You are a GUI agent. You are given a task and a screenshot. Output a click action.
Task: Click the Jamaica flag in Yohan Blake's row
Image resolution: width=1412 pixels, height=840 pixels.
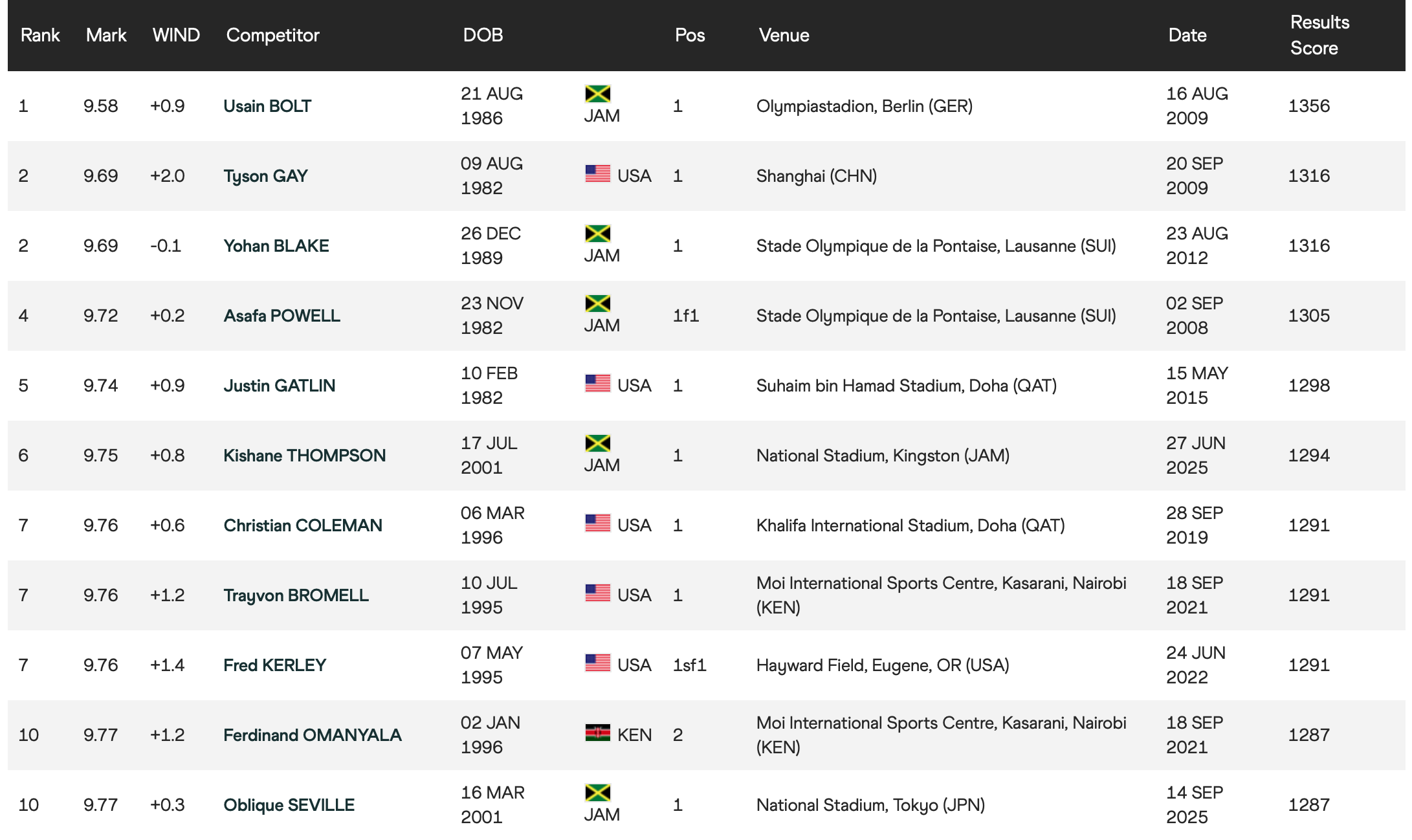tap(597, 234)
